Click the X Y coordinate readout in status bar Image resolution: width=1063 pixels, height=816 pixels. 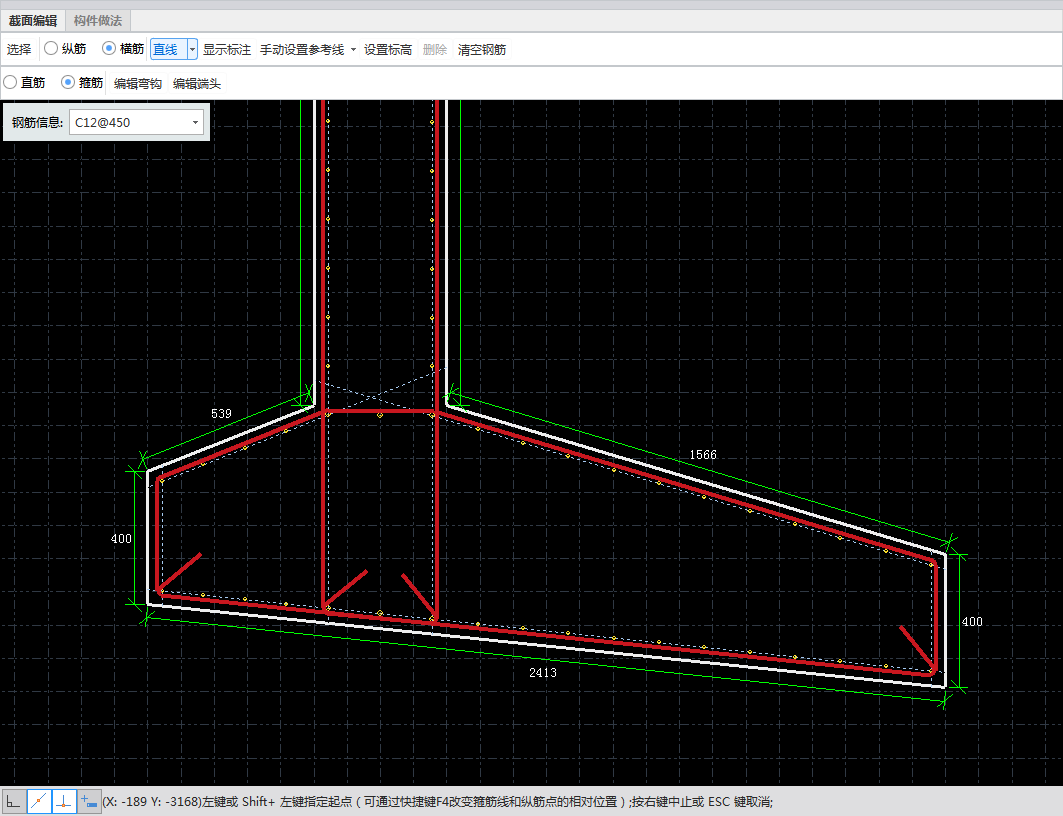pyautogui.click(x=151, y=802)
